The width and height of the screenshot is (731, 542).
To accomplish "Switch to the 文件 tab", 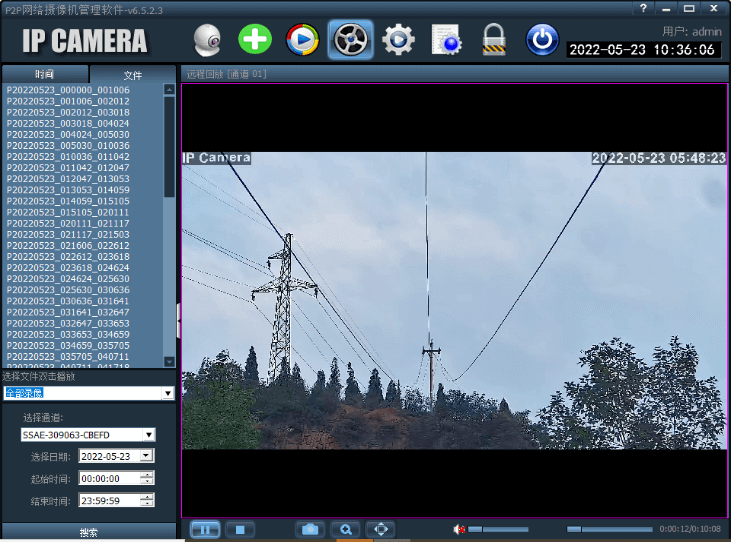I will [132, 75].
